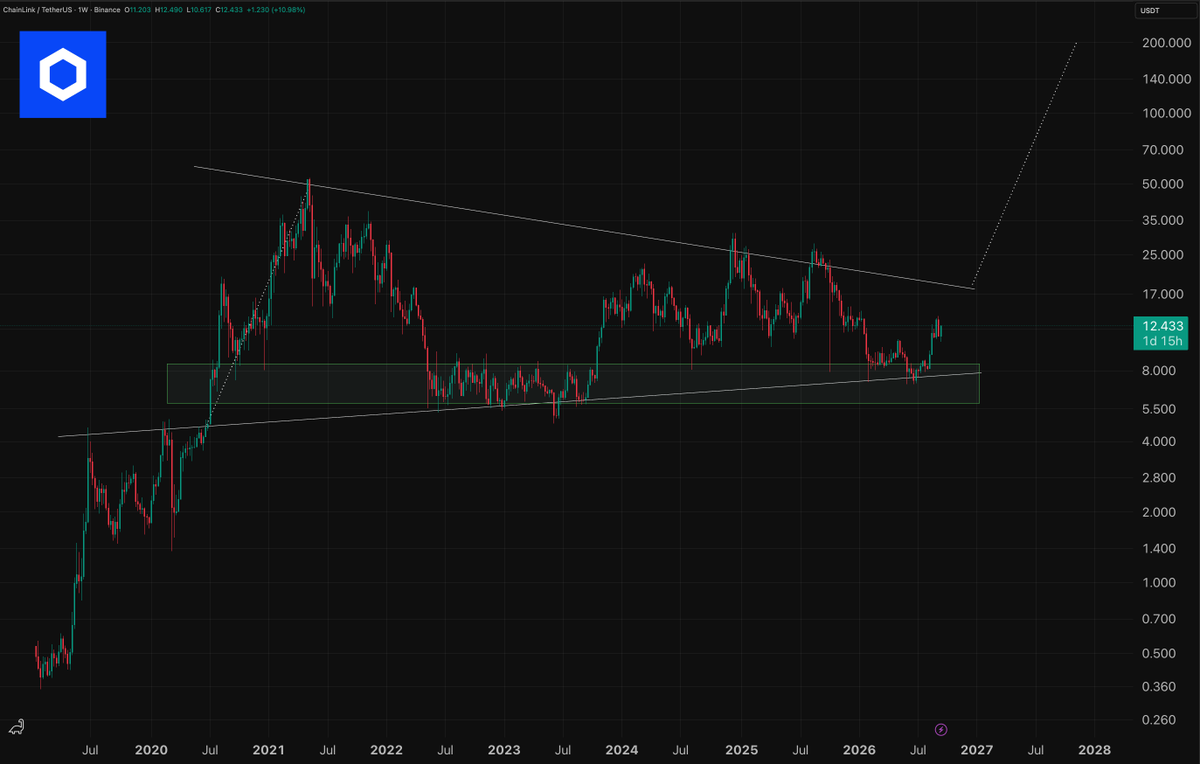Click the low value L10.617
The width and height of the screenshot is (1200, 764).
(x=199, y=9)
